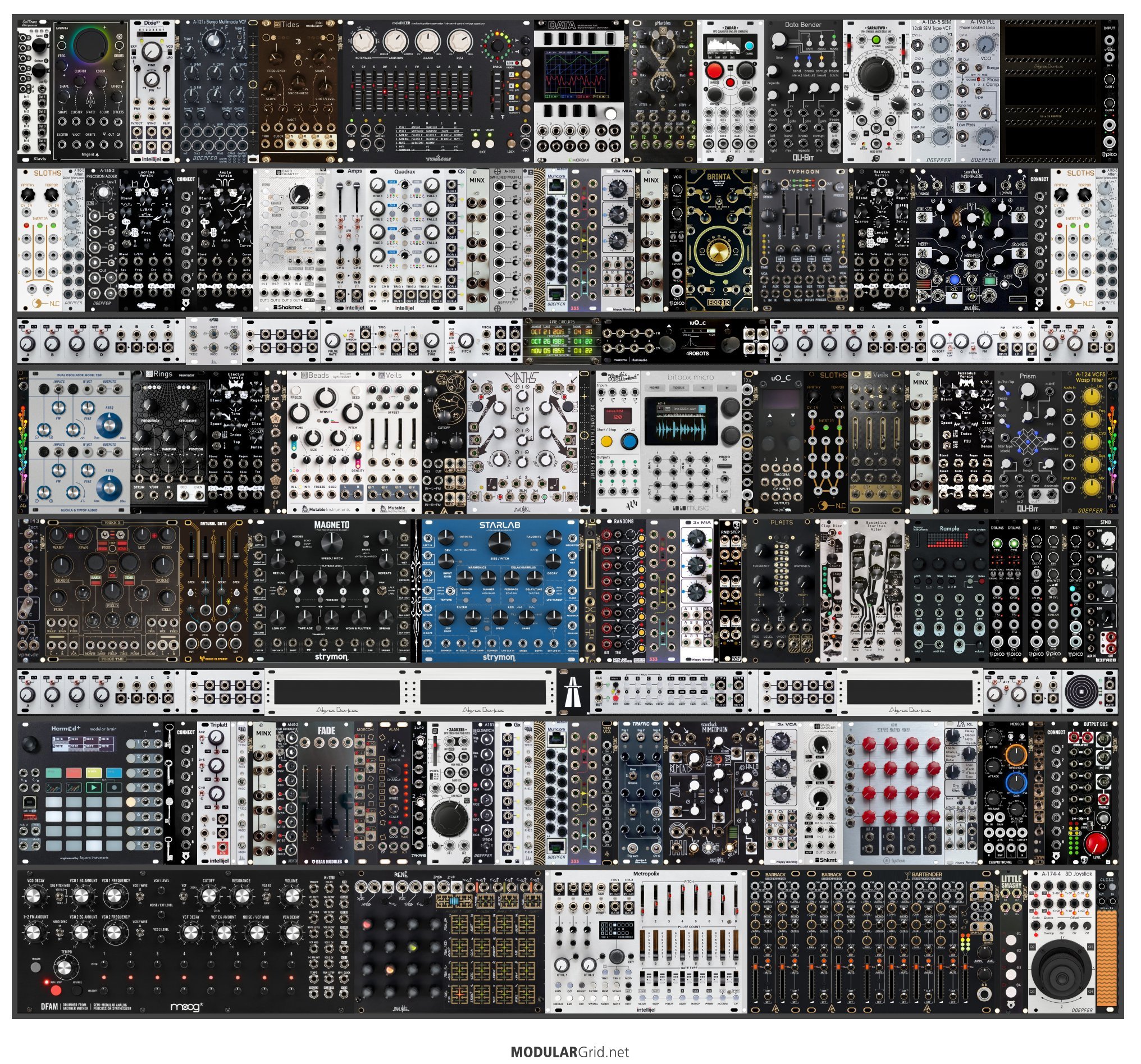Click the Time Circuits date display
This screenshot has width=1141, height=1064.
pos(562,341)
